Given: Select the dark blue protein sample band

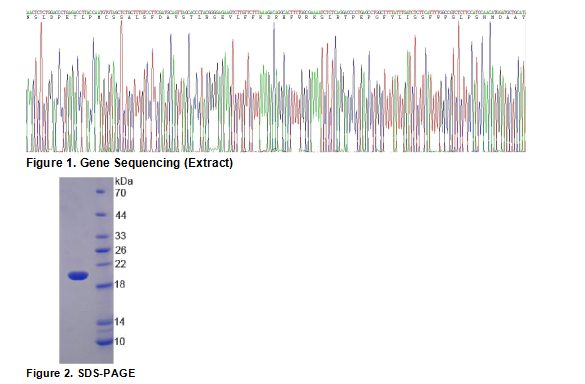Looking at the screenshot, I should 78,276.
